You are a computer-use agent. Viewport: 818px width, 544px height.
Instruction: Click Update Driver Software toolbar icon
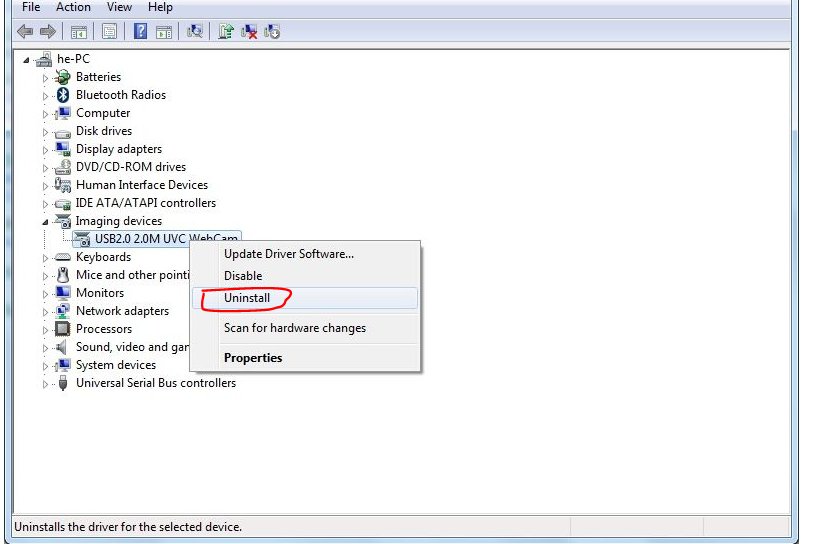pos(226,32)
